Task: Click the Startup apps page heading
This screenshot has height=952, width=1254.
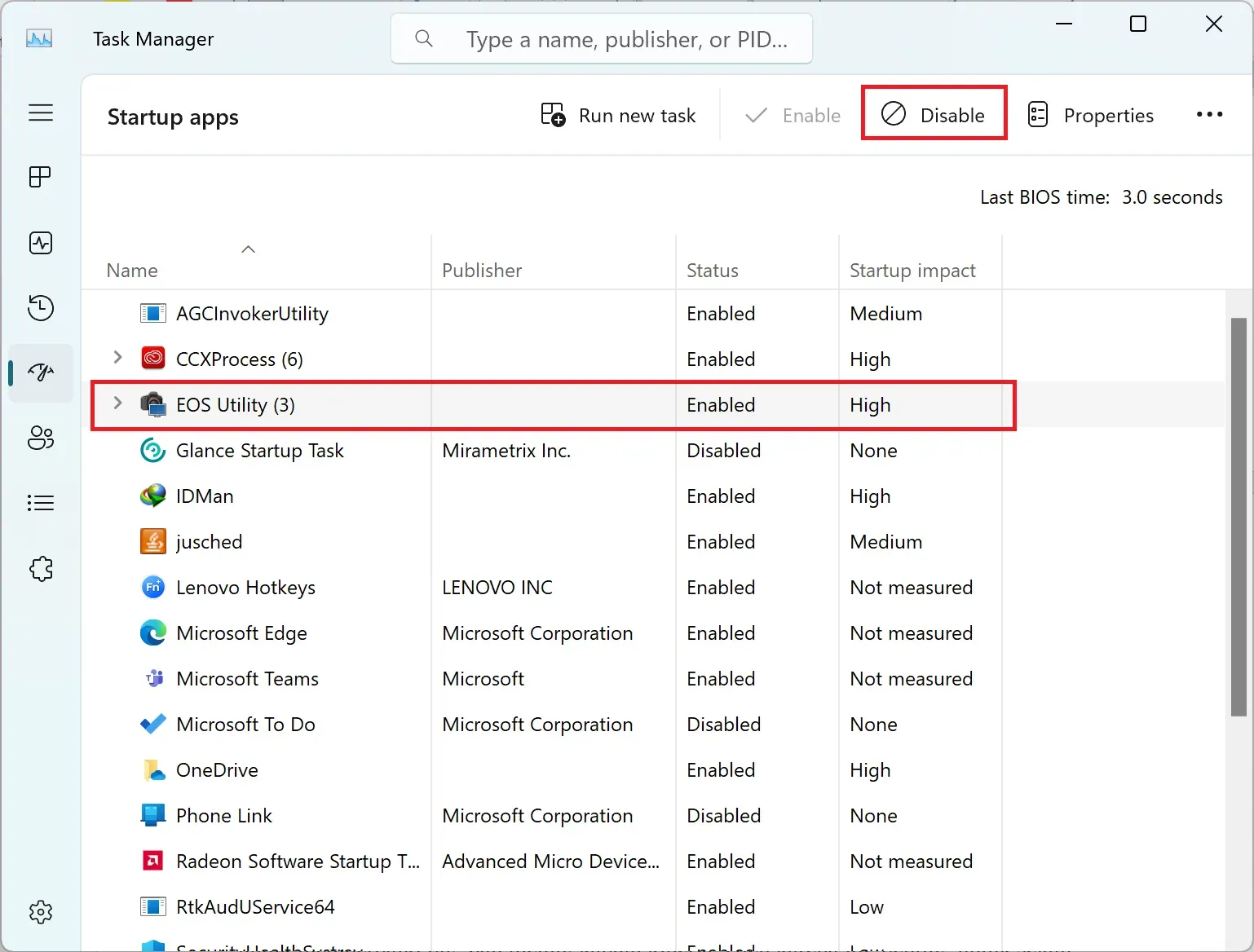Action: point(173,117)
